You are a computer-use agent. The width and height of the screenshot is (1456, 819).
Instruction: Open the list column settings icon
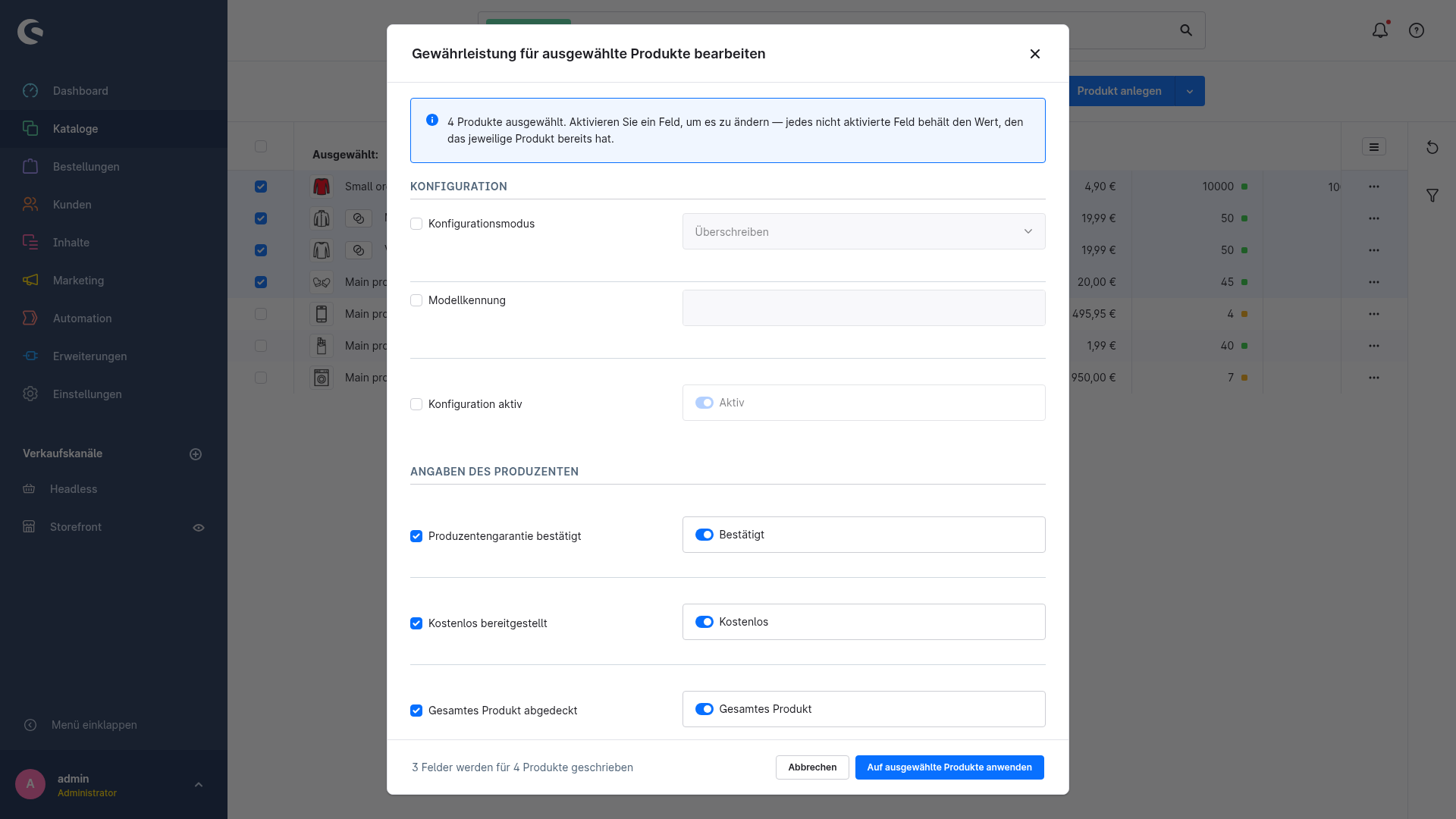coord(1374,147)
